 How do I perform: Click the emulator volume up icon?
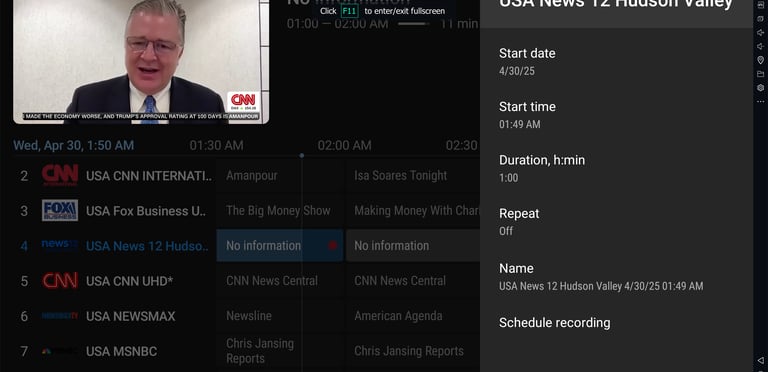point(760,33)
